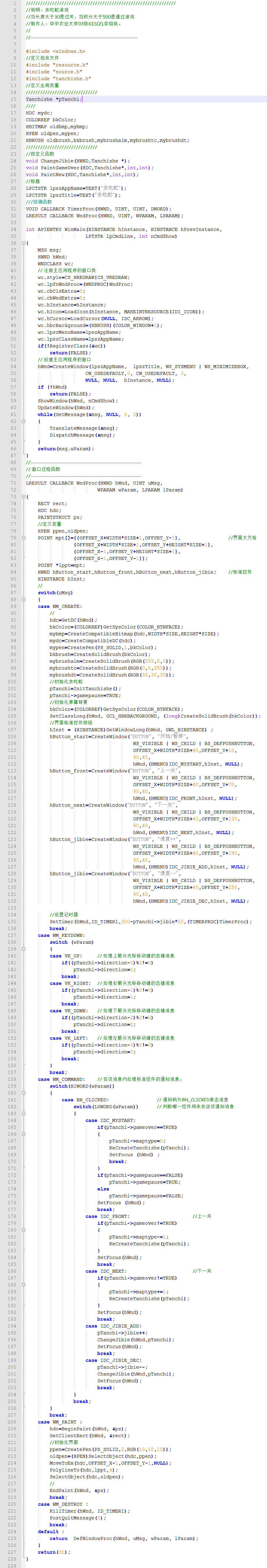Click 'pTanchi=InitTanchishe();' line
The width and height of the screenshot is (267, 1568).
[85, 688]
